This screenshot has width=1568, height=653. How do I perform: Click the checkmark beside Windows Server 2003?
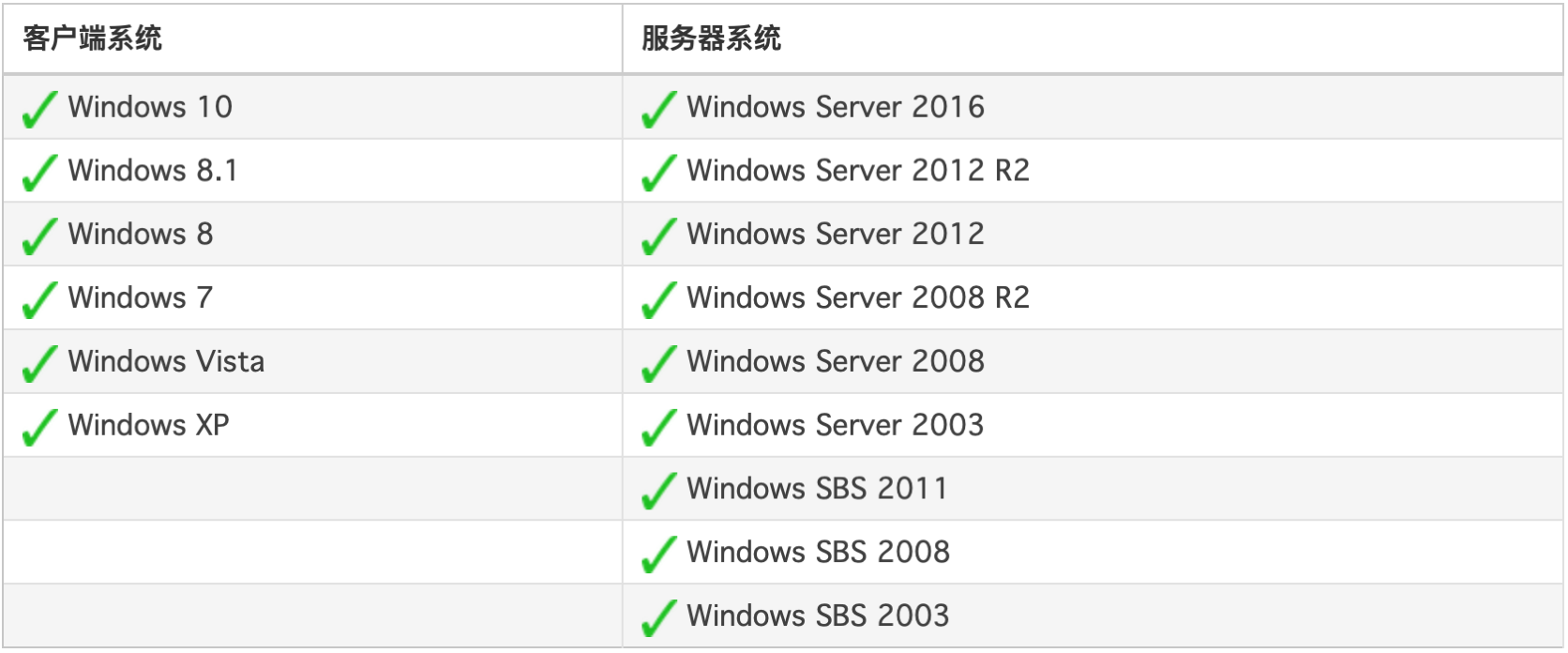tap(658, 428)
